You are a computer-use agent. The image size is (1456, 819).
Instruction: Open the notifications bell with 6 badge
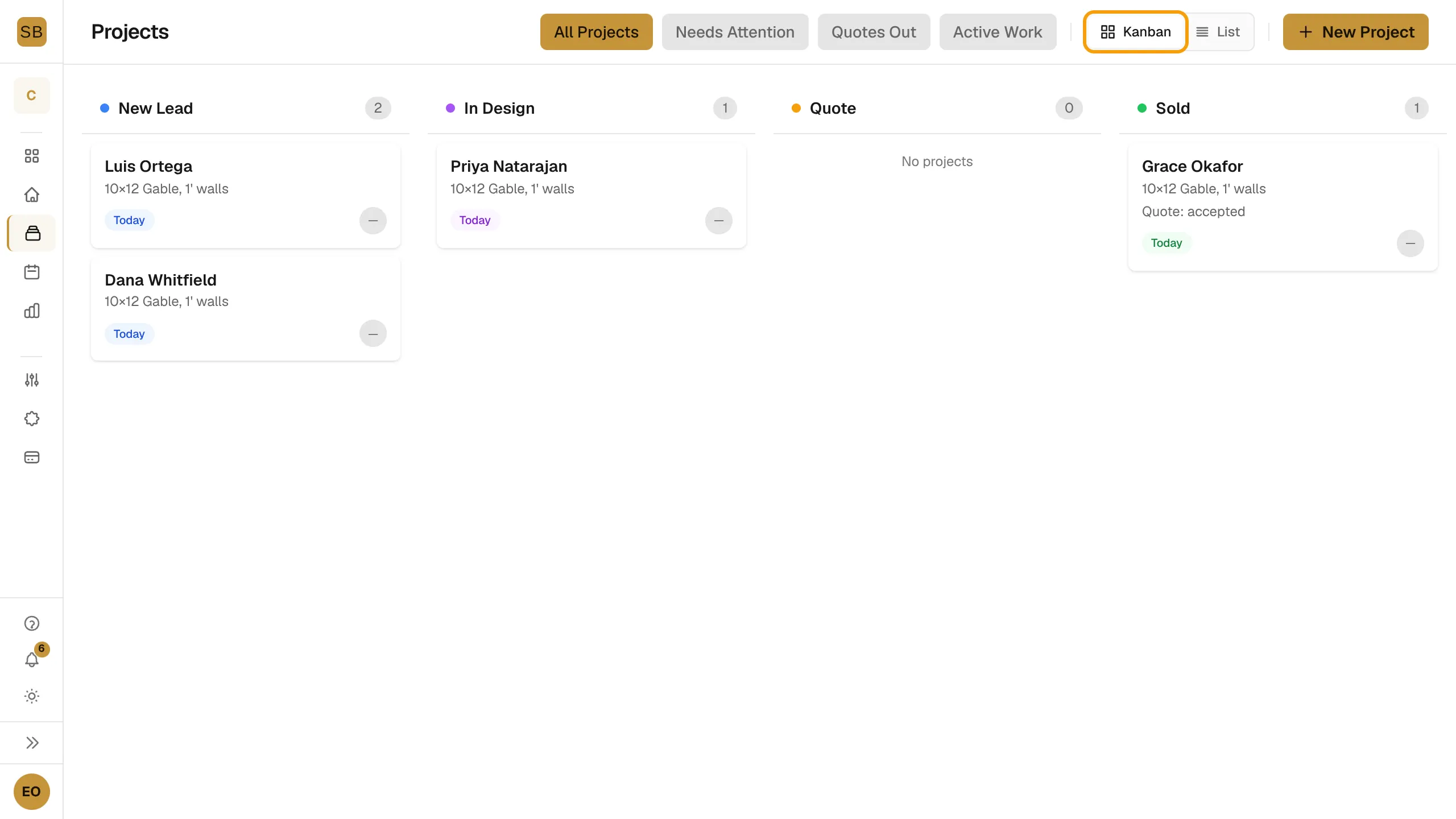[x=32, y=660]
